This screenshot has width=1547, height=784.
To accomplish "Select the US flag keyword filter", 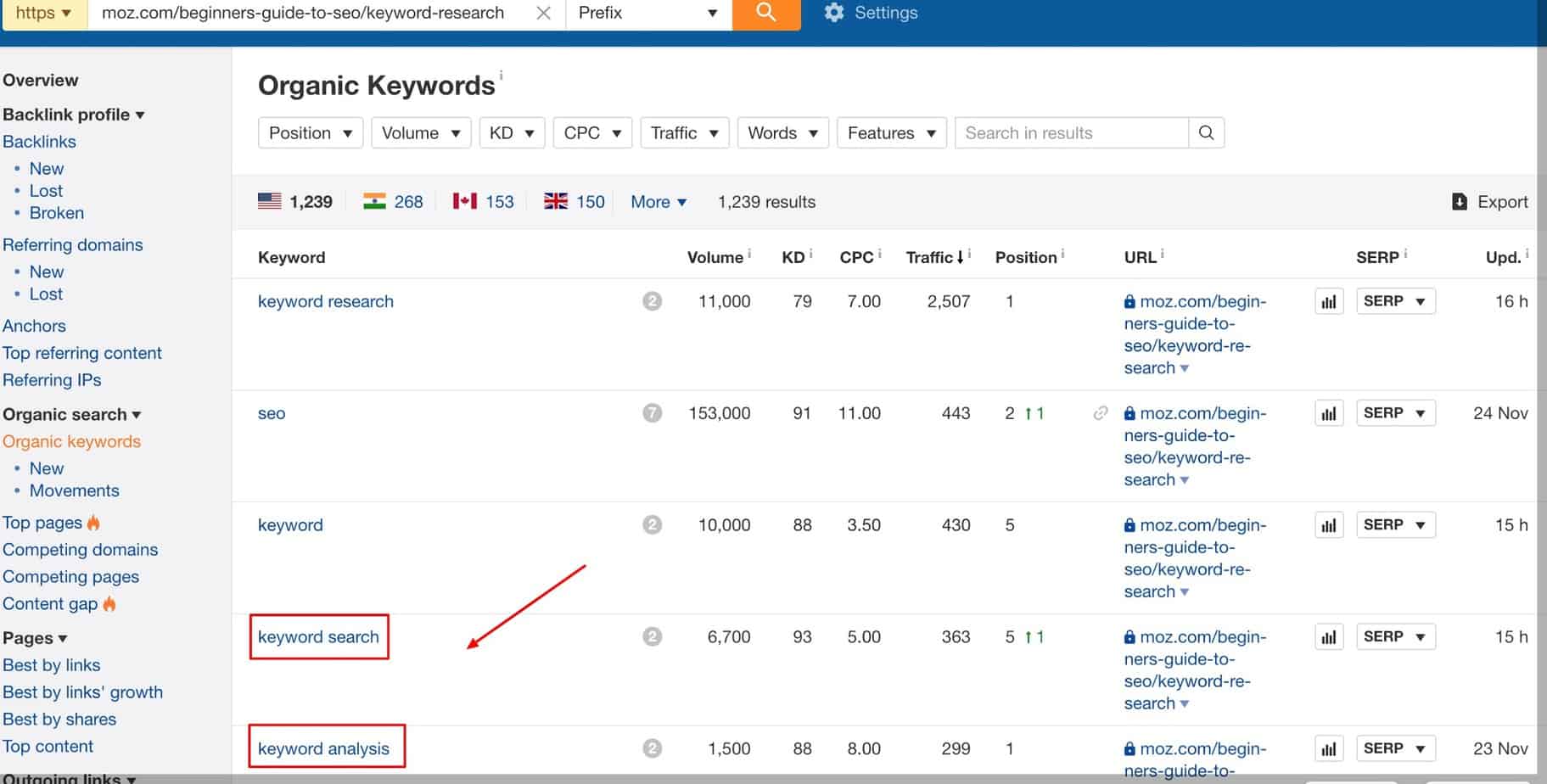I will click(x=269, y=200).
